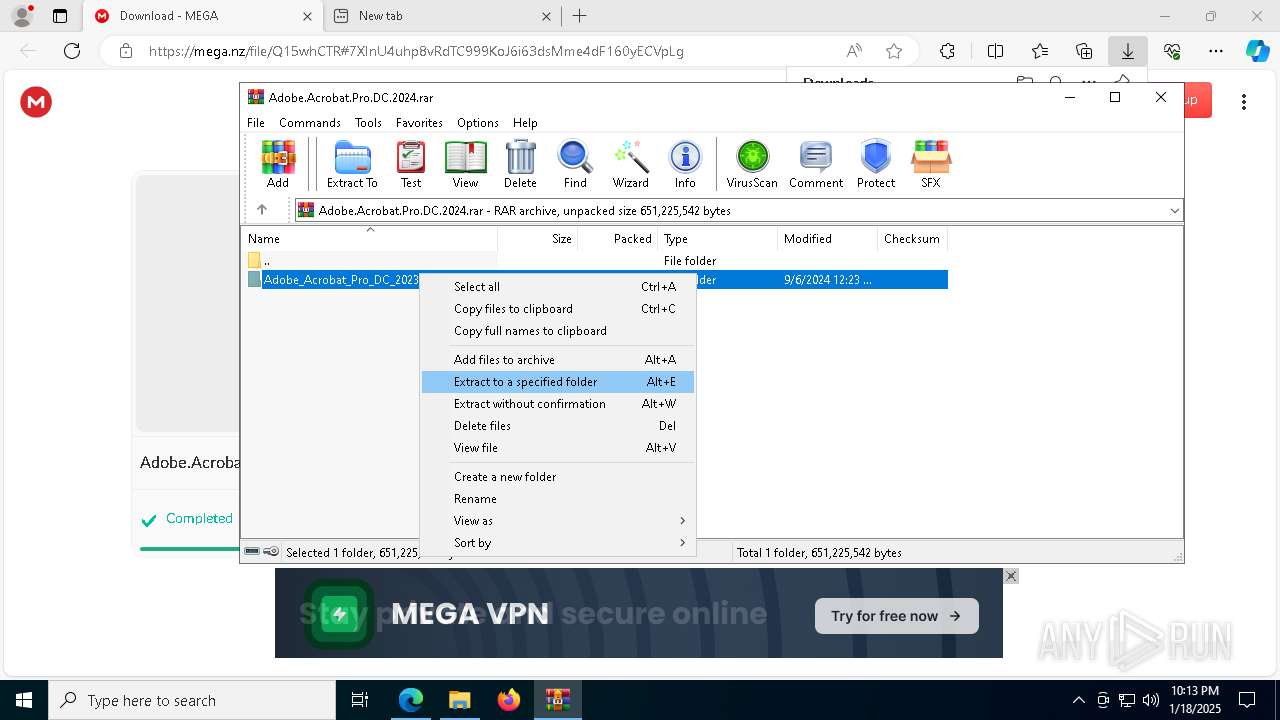Sort by Name column header
The image size is (1280, 720).
pos(370,239)
